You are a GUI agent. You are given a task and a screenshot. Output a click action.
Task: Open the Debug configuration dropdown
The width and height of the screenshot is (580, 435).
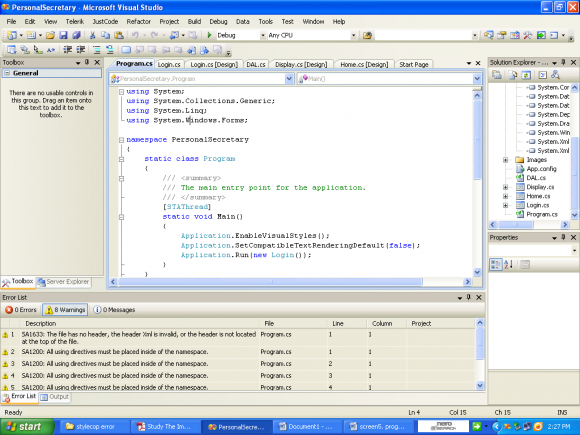point(262,35)
